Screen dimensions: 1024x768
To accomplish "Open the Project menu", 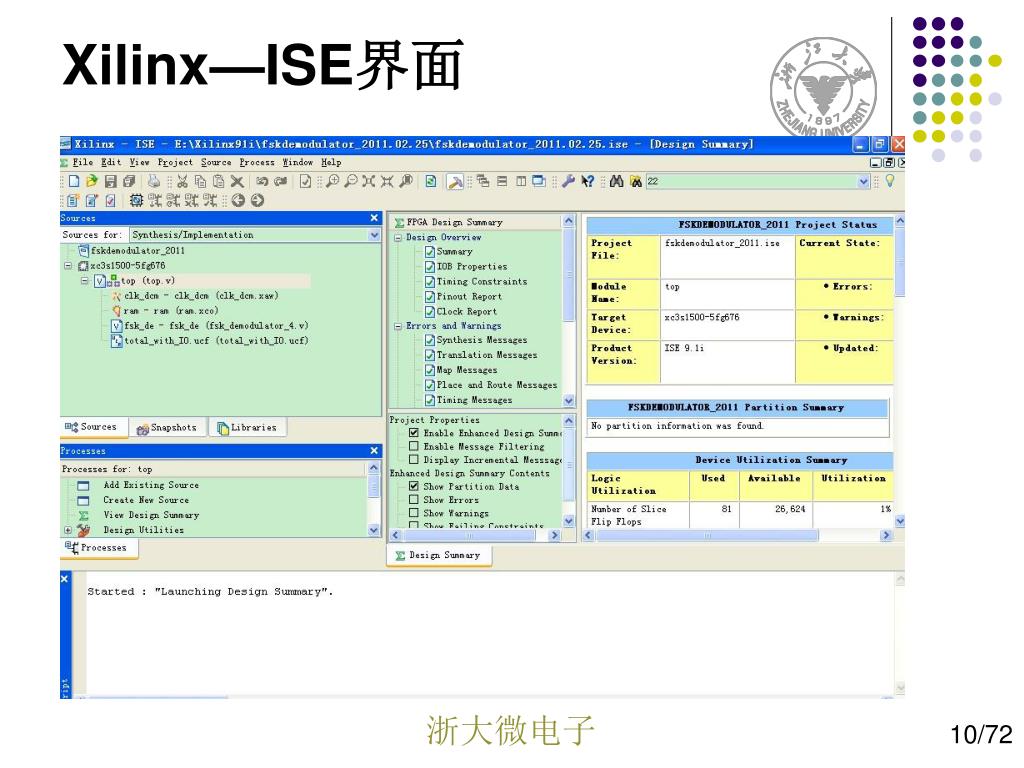I will (175, 162).
